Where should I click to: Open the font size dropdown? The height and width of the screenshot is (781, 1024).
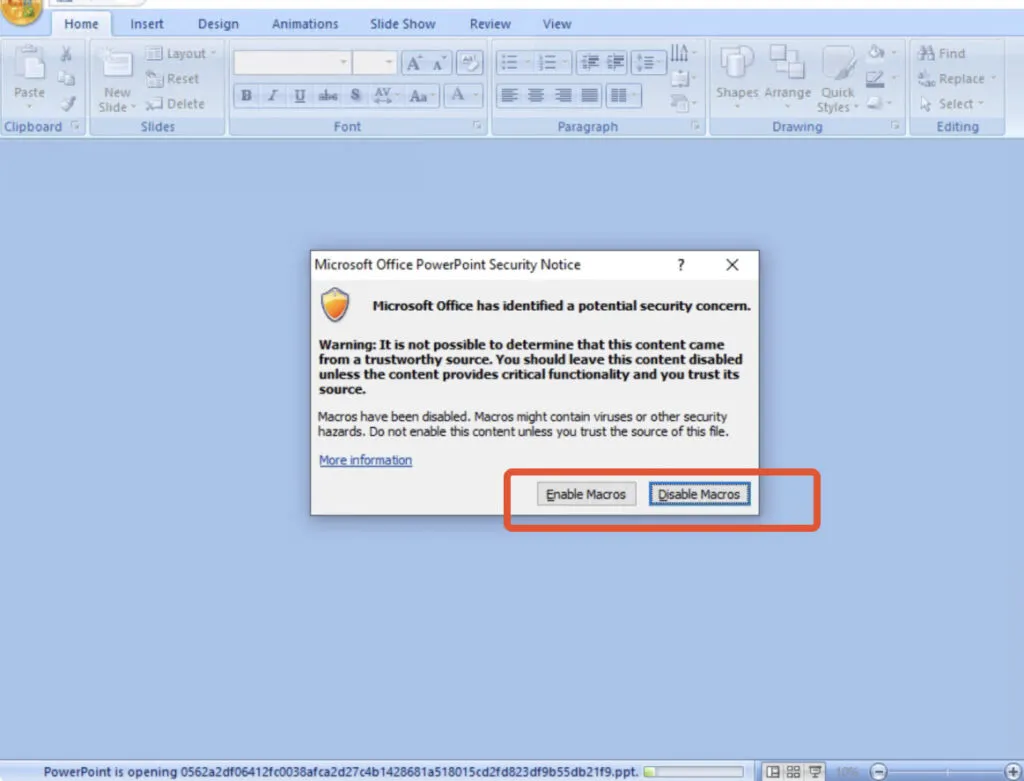point(389,63)
